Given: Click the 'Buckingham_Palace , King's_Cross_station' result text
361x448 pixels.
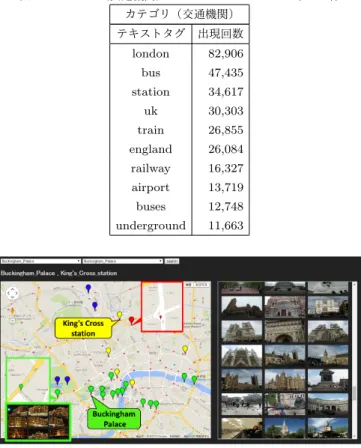Looking at the screenshot, I should tap(59, 273).
